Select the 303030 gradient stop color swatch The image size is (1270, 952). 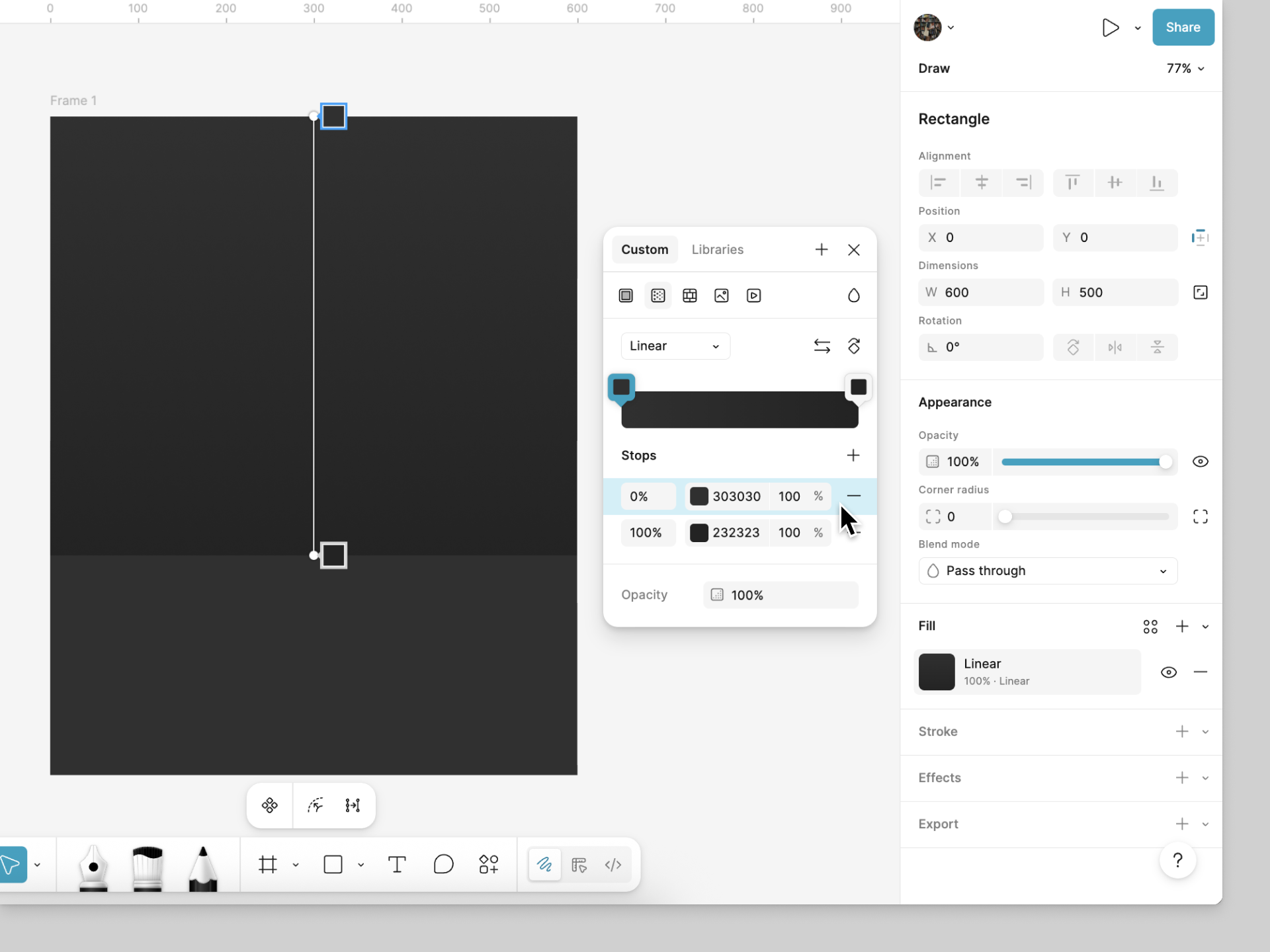(x=699, y=496)
